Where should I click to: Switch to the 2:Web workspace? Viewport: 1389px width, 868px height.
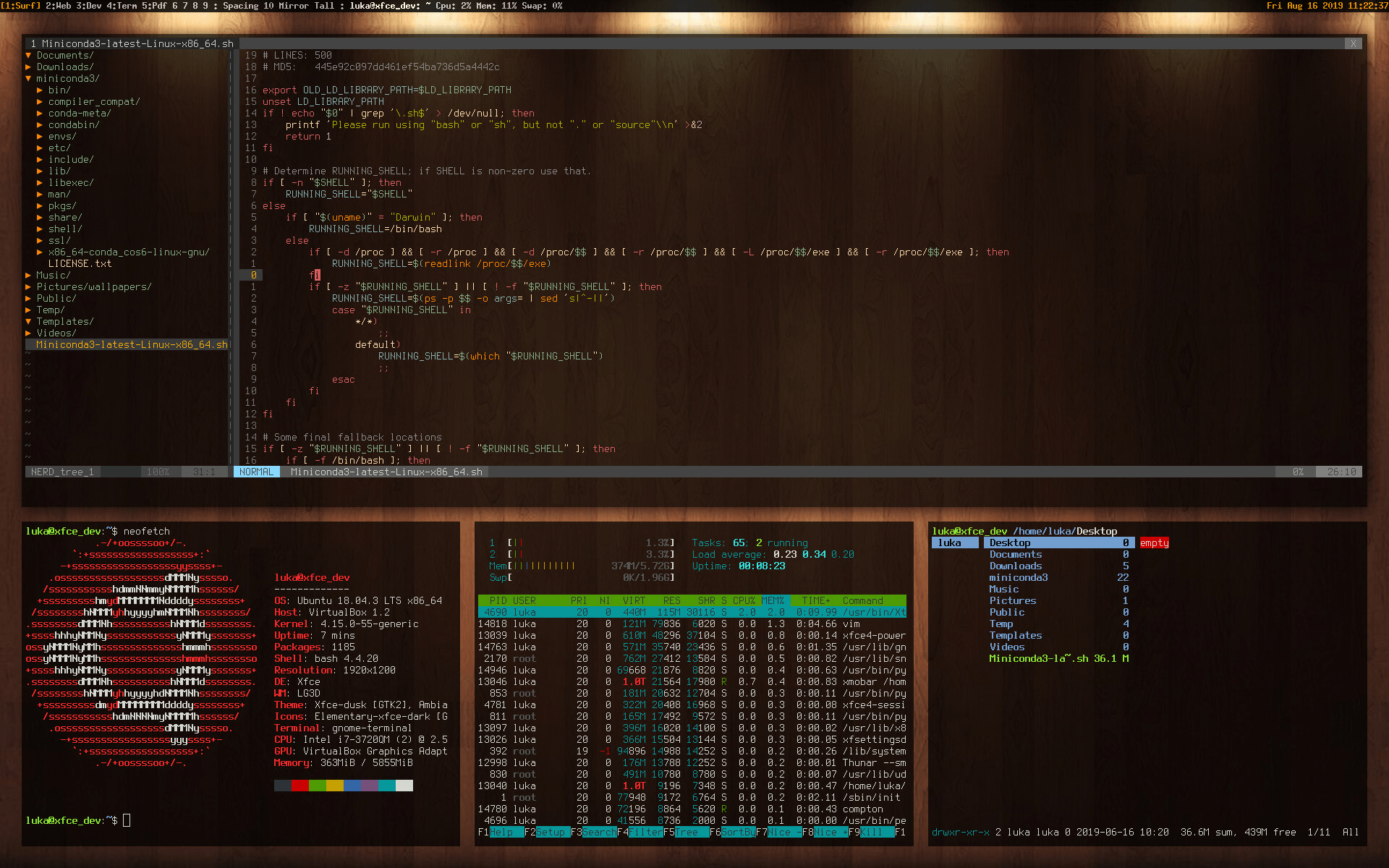(x=58, y=6)
